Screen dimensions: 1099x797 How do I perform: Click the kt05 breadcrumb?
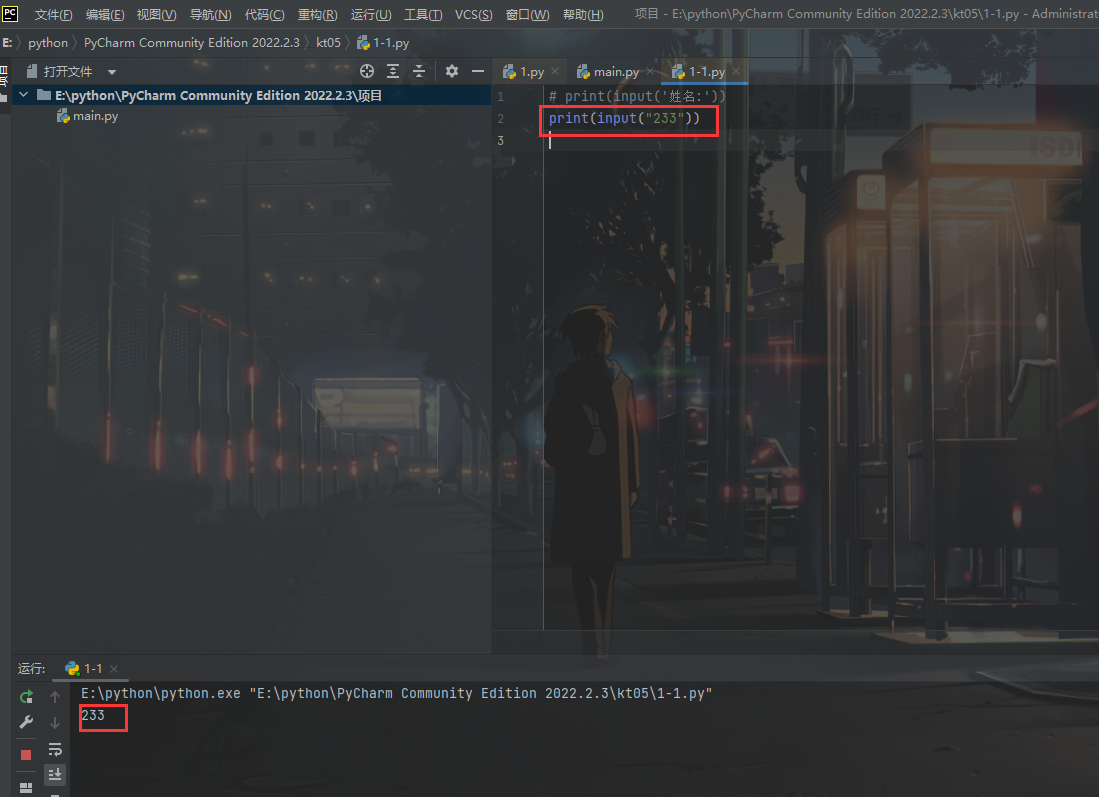point(328,43)
